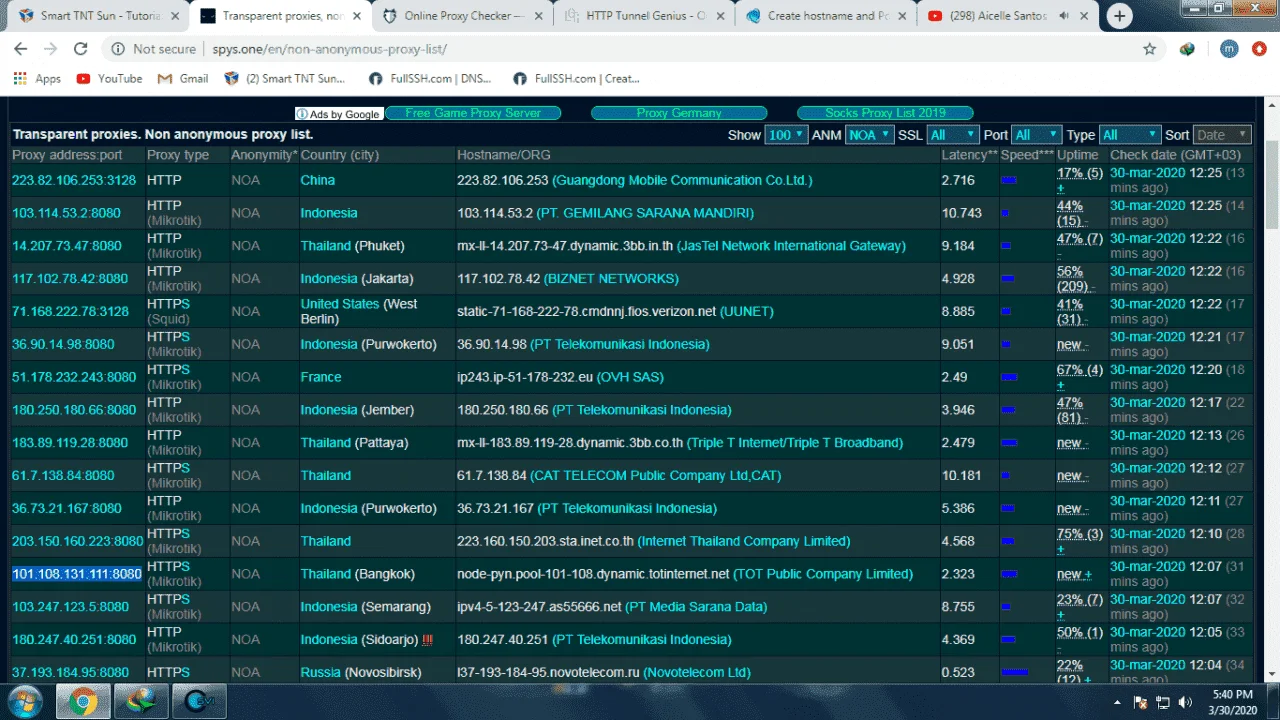Click the speed bar in Russia row
This screenshot has height=720, width=1280.
click(1014, 672)
